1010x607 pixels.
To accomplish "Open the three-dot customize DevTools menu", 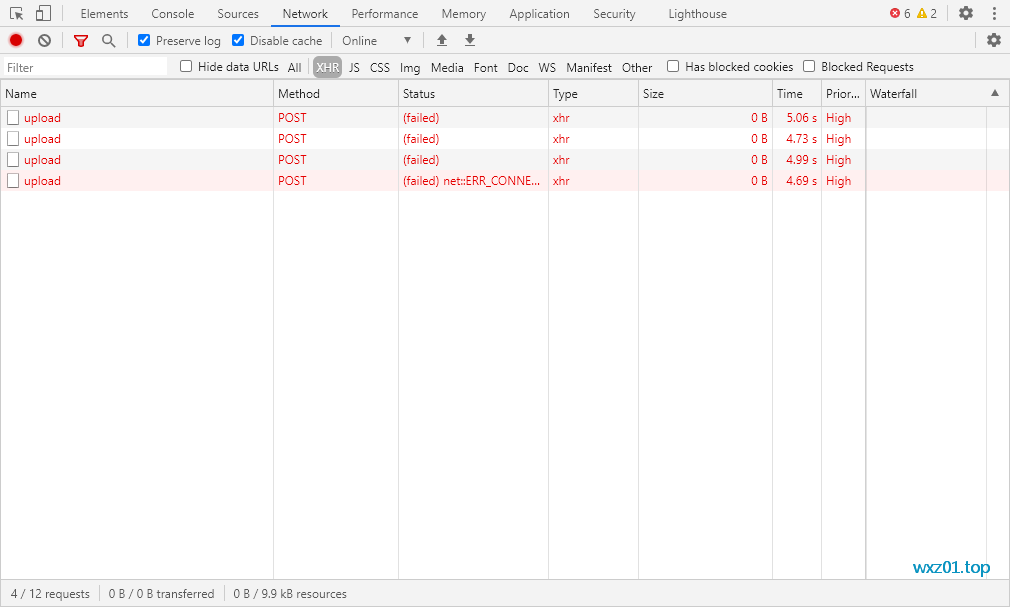I will point(994,14).
